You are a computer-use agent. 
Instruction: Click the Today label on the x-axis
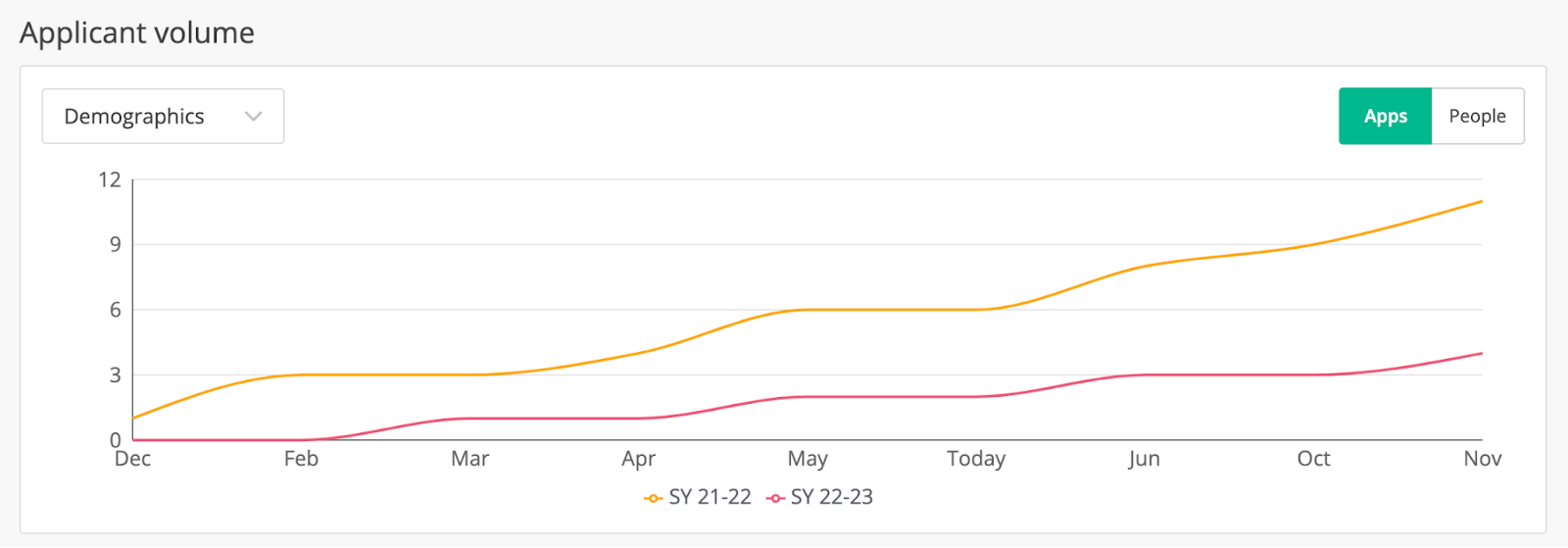(976, 459)
